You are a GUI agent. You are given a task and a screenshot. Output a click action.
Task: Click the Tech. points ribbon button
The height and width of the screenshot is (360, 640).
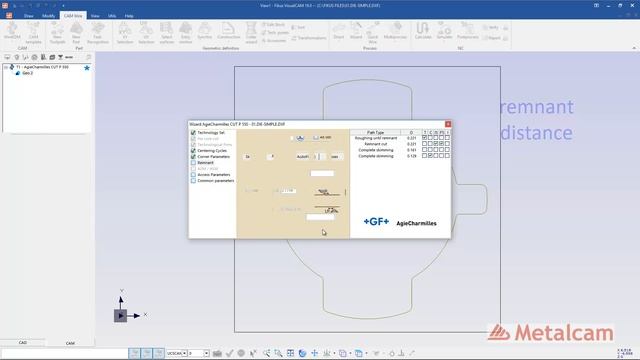pyautogui.click(x=275, y=33)
